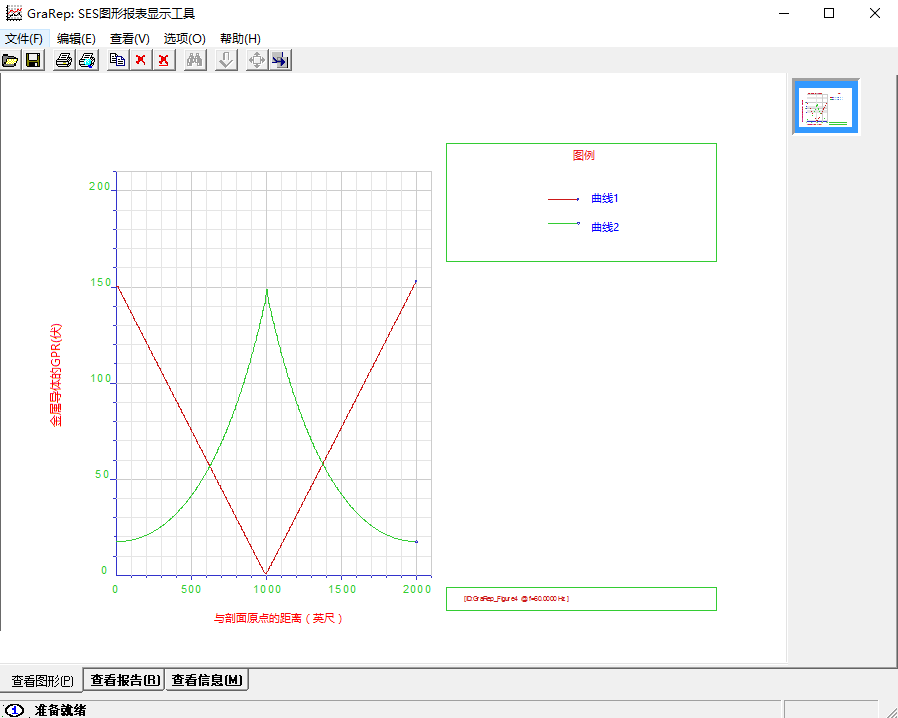Click the copy icon in toolbar
The height and width of the screenshot is (718, 898).
click(x=117, y=60)
